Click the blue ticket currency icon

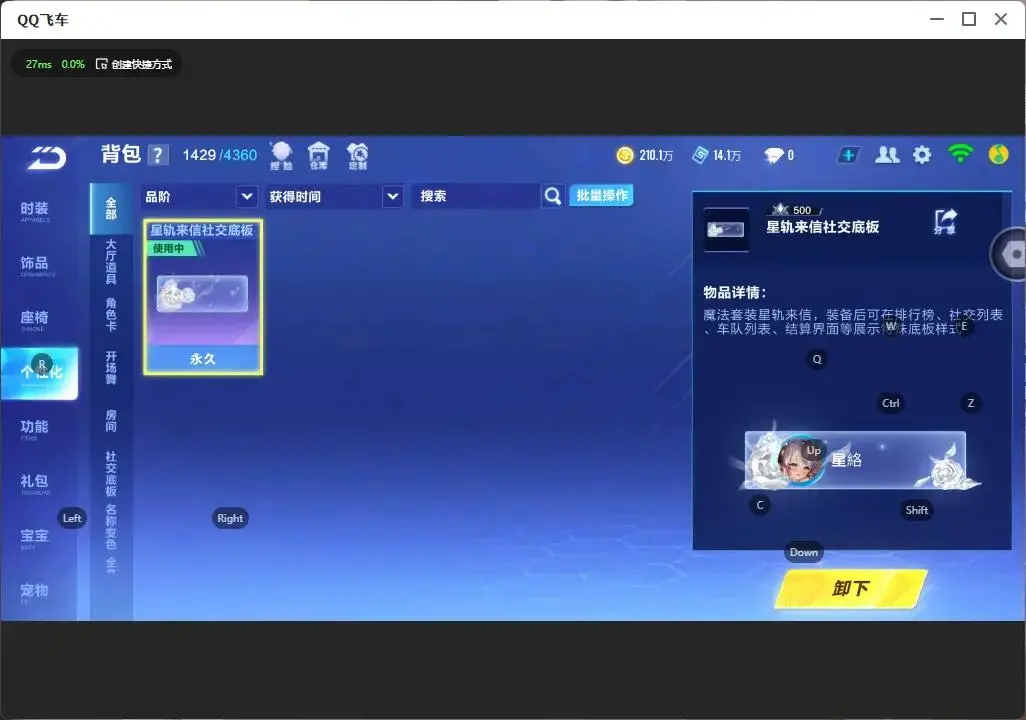(700, 155)
